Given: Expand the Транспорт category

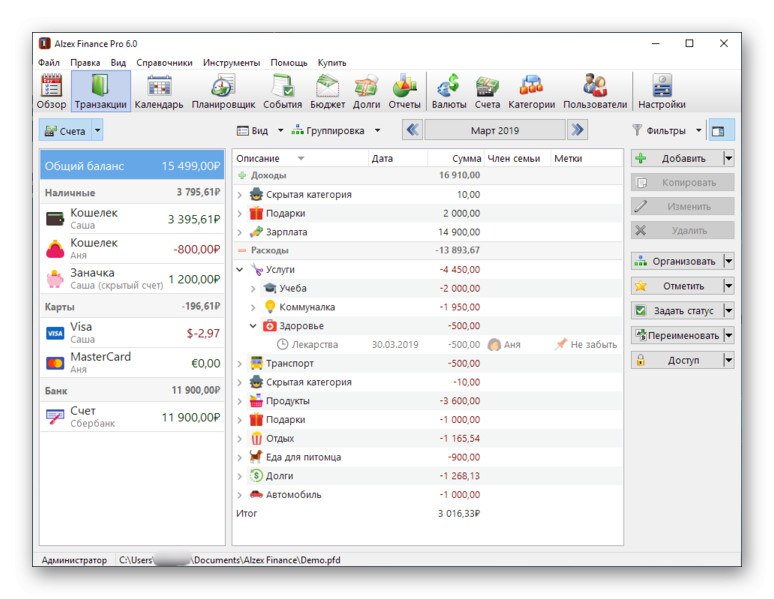Looking at the screenshot, I should click(x=239, y=363).
